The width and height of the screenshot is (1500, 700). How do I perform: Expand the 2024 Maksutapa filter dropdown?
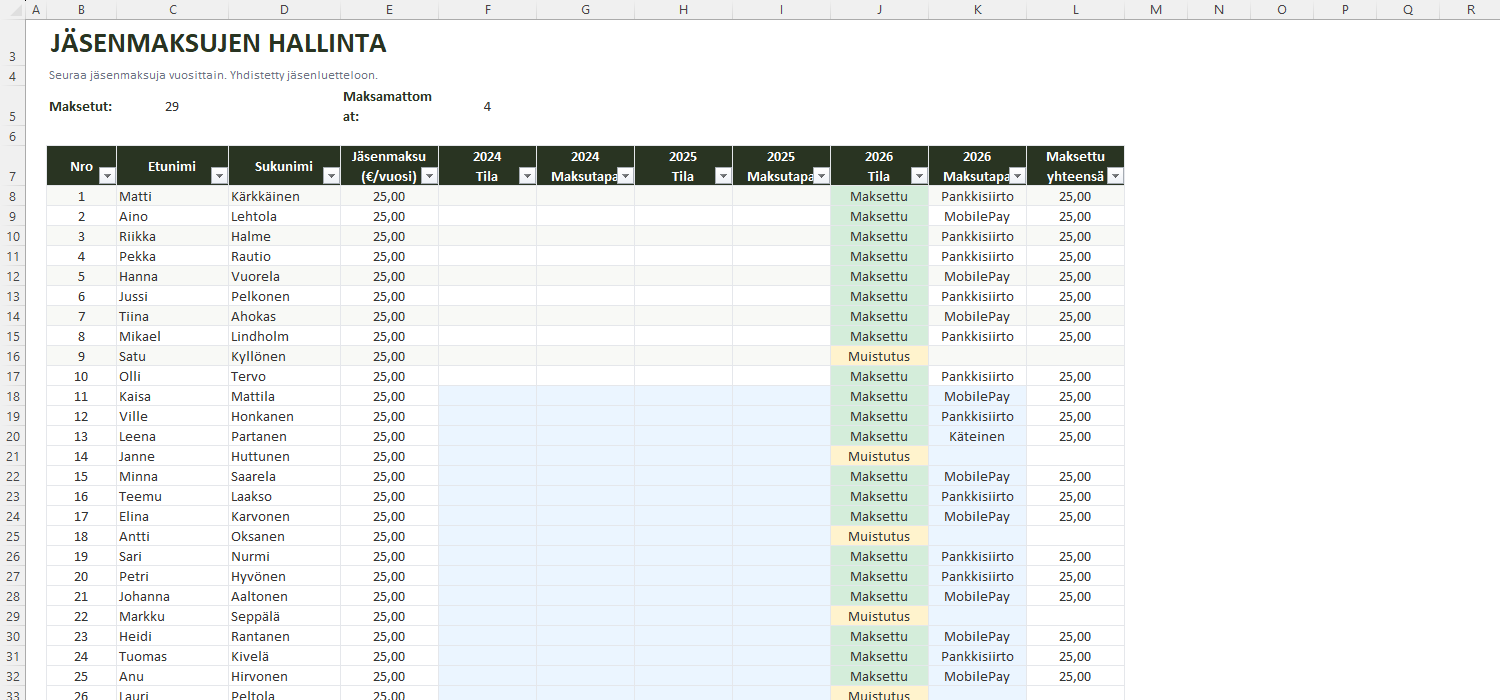625,176
